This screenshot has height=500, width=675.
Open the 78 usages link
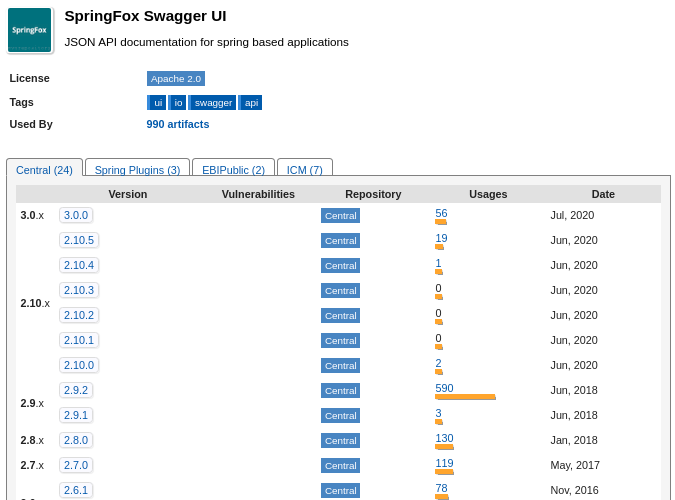[x=441, y=488]
